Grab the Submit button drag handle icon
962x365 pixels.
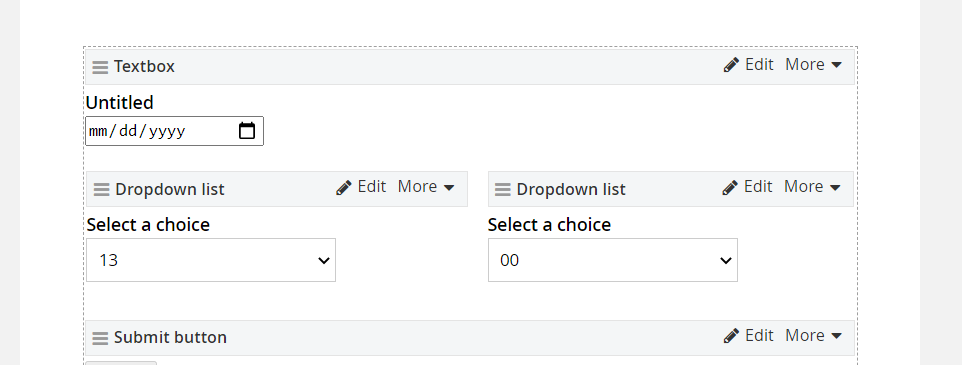[x=101, y=338]
